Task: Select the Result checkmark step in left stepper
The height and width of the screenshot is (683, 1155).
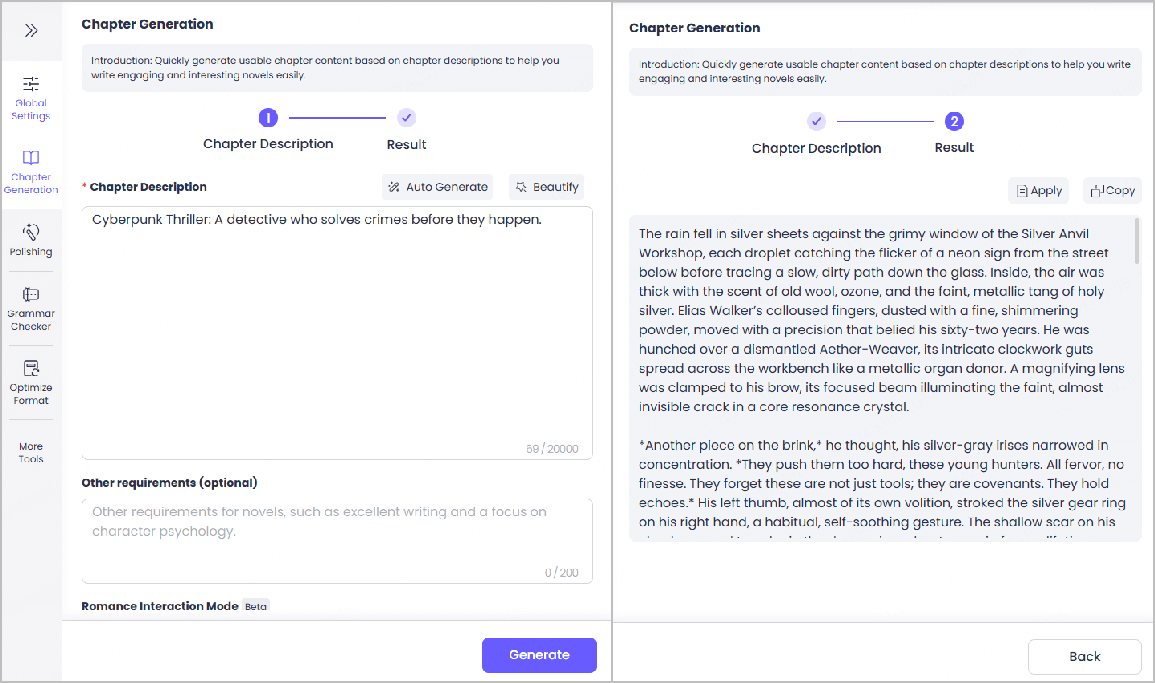Action: click(406, 118)
